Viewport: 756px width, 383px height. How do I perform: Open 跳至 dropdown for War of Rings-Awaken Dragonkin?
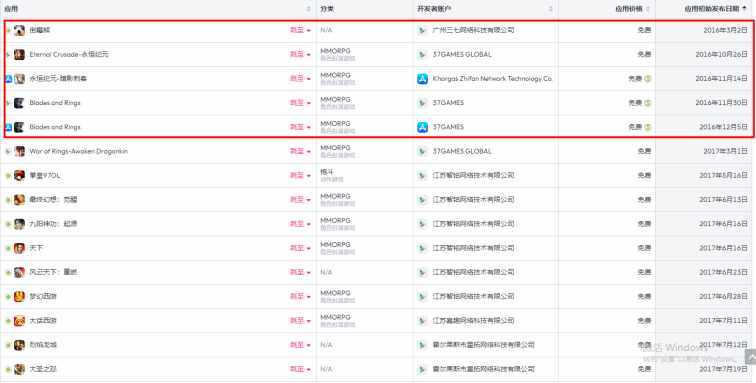click(300, 151)
